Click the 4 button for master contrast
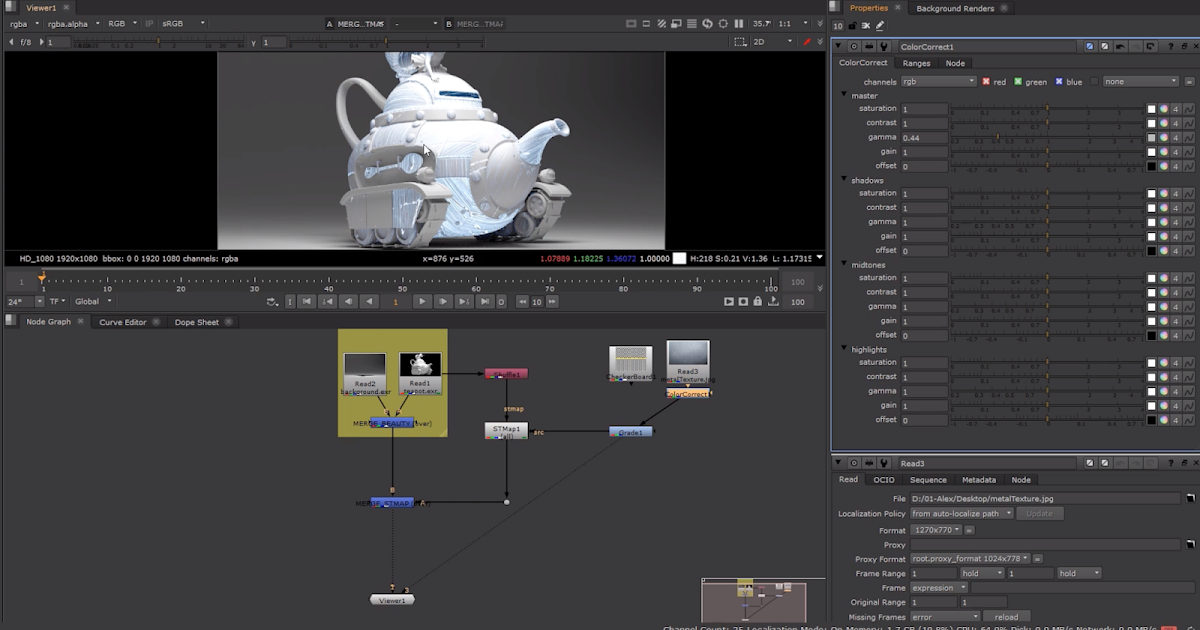This screenshot has width=1200, height=630. click(x=1177, y=123)
